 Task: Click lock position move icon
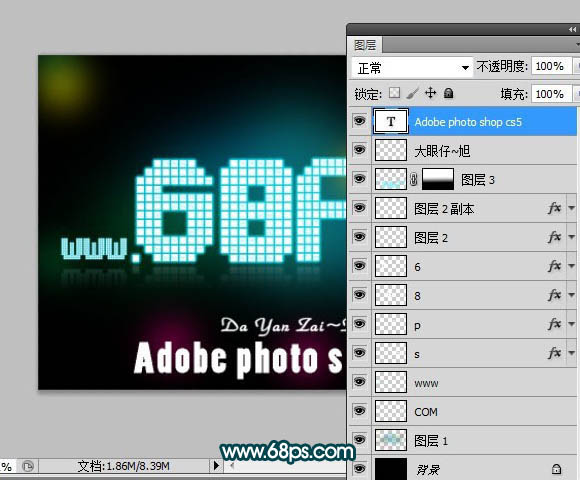point(431,93)
